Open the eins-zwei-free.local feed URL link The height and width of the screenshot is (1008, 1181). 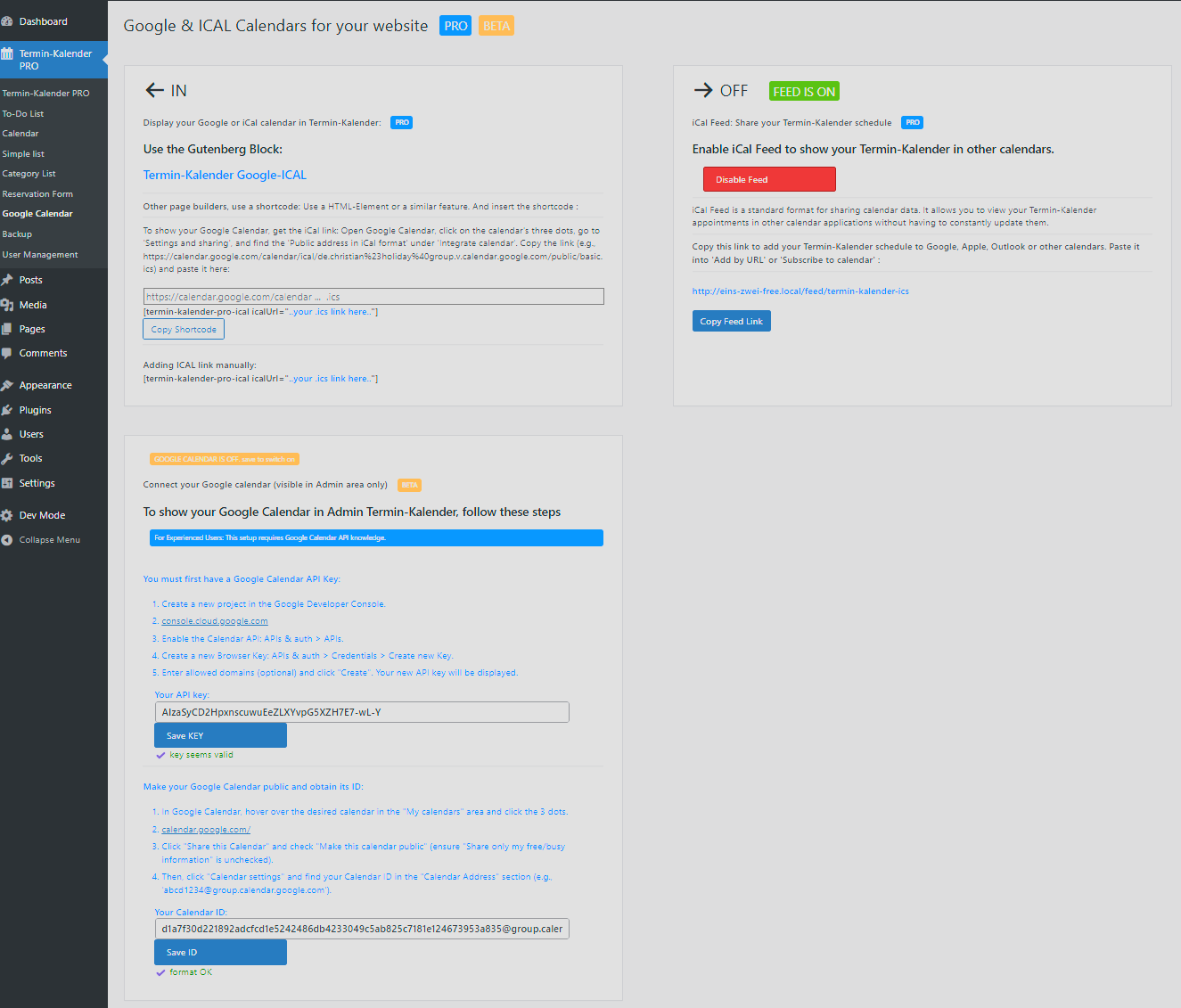pos(800,291)
